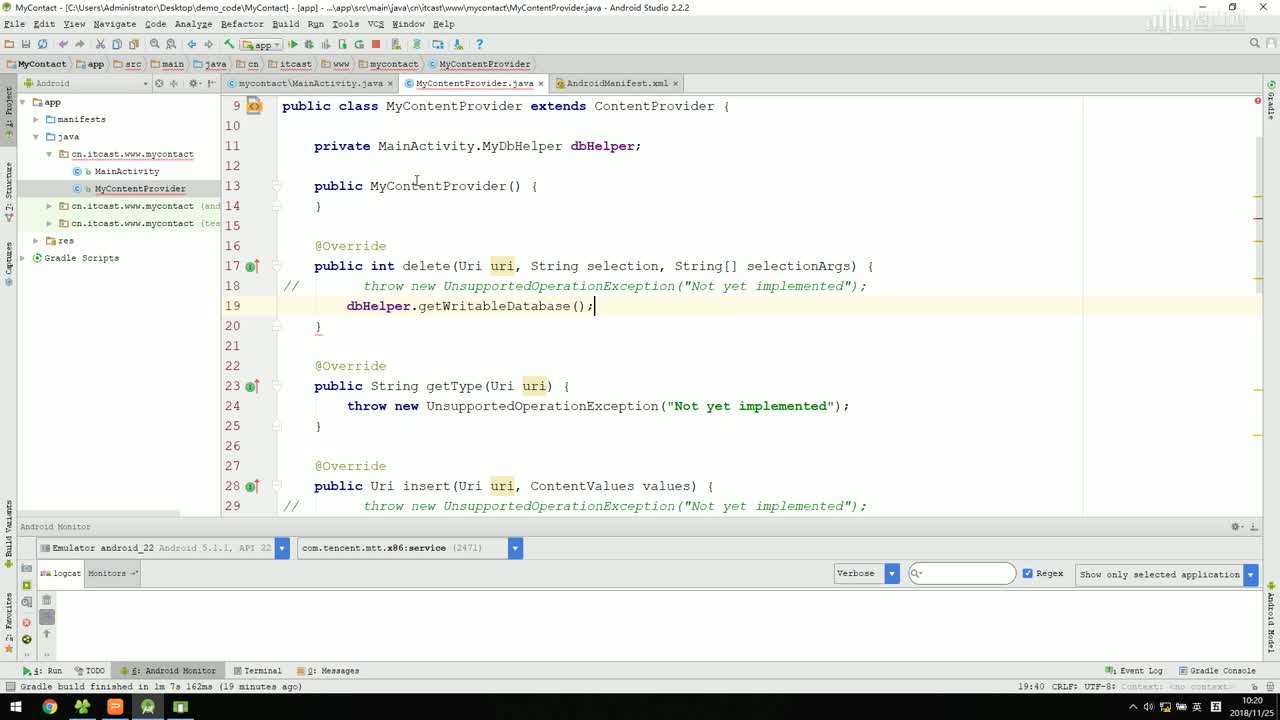Screen dimensions: 1280x720
Task: Open the Verbose log level dropdown
Action: 867,573
